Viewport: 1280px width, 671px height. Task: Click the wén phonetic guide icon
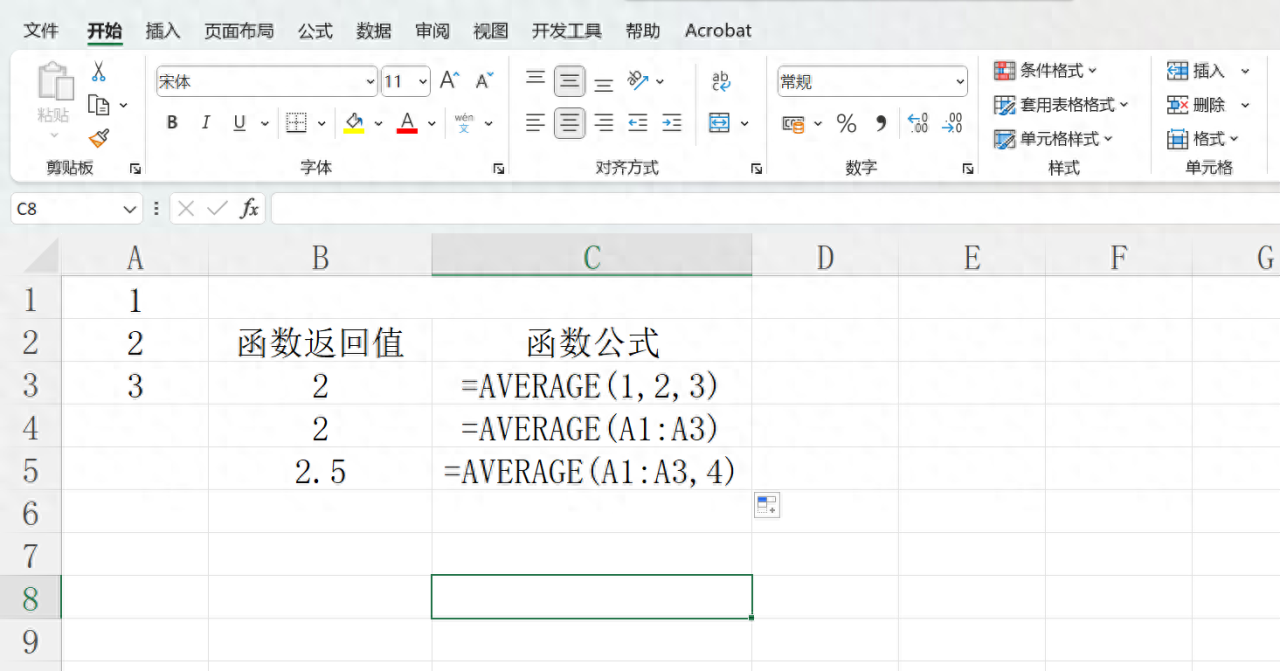coord(464,123)
